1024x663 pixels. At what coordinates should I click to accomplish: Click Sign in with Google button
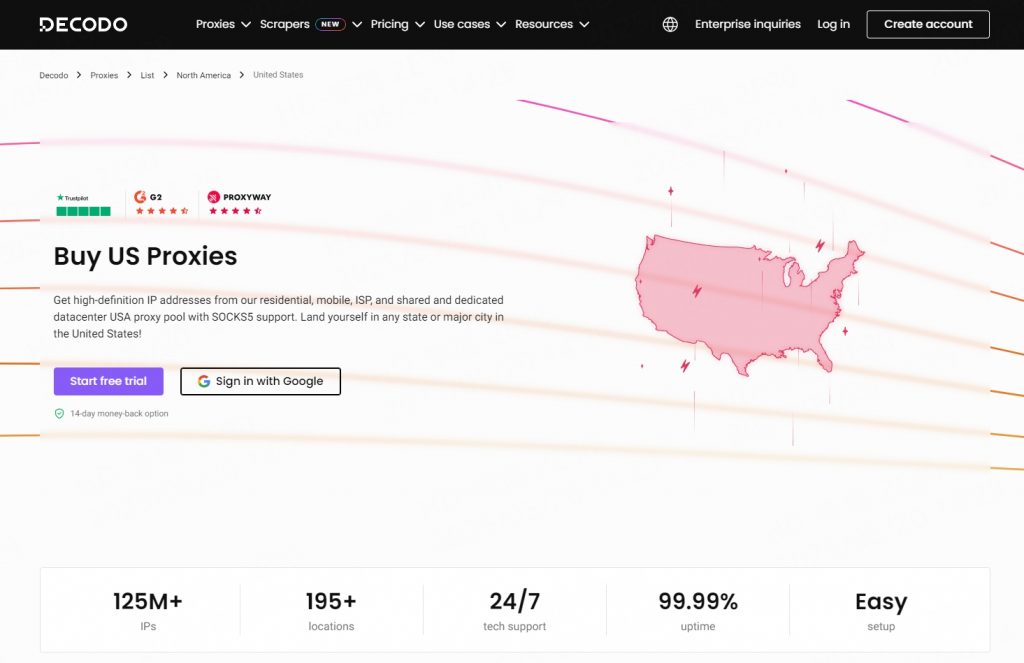[261, 381]
